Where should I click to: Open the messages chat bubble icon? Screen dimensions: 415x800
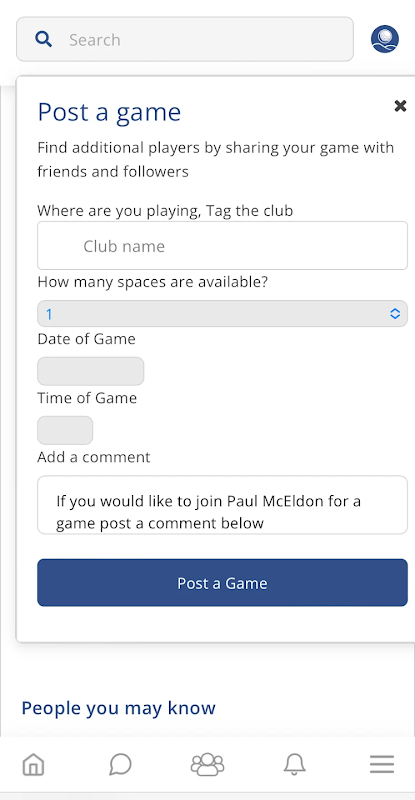pos(120,764)
